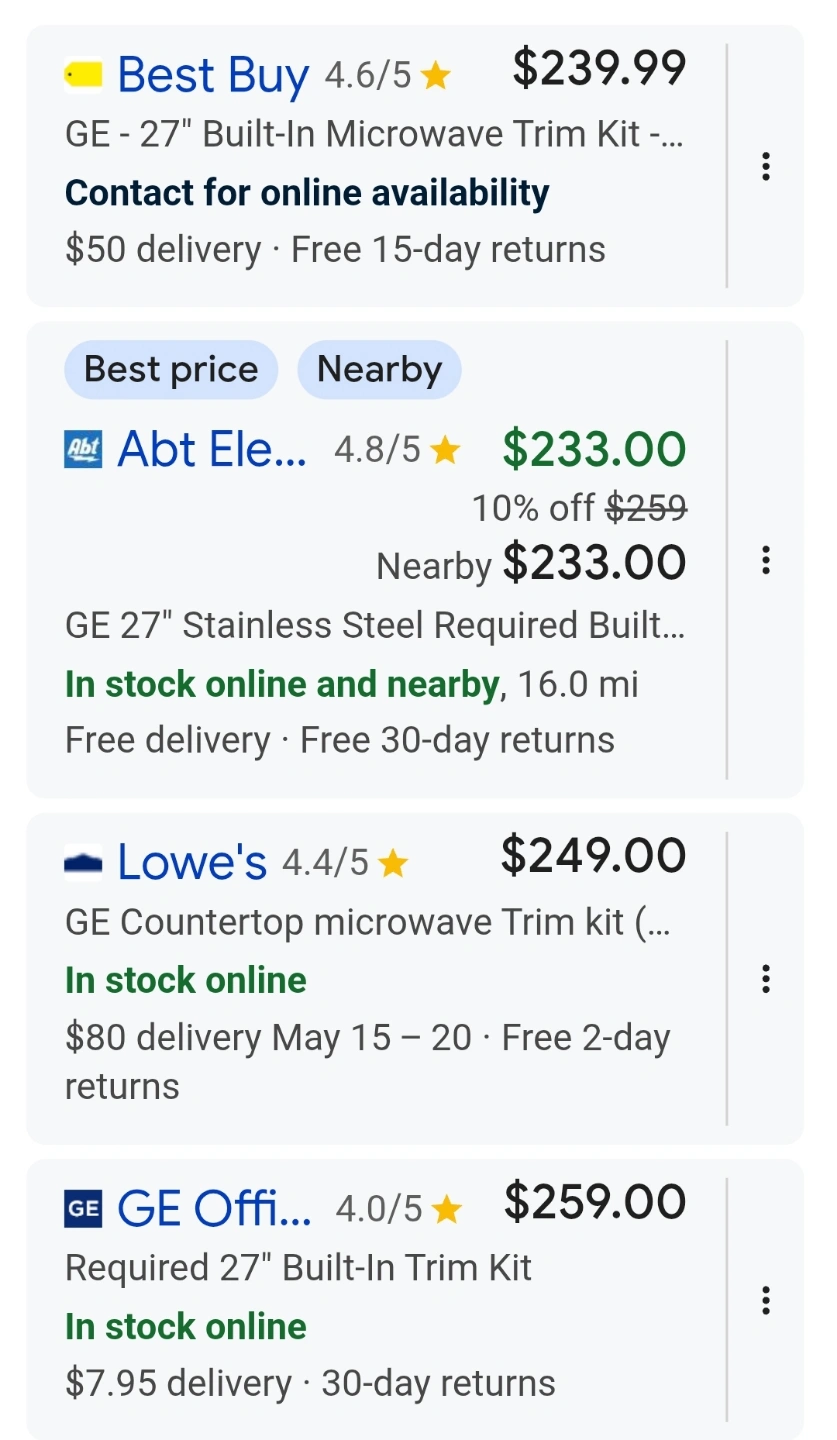This screenshot has width=837, height=1440.
Task: Click the $249.00 Lowe's price
Action: (x=593, y=856)
